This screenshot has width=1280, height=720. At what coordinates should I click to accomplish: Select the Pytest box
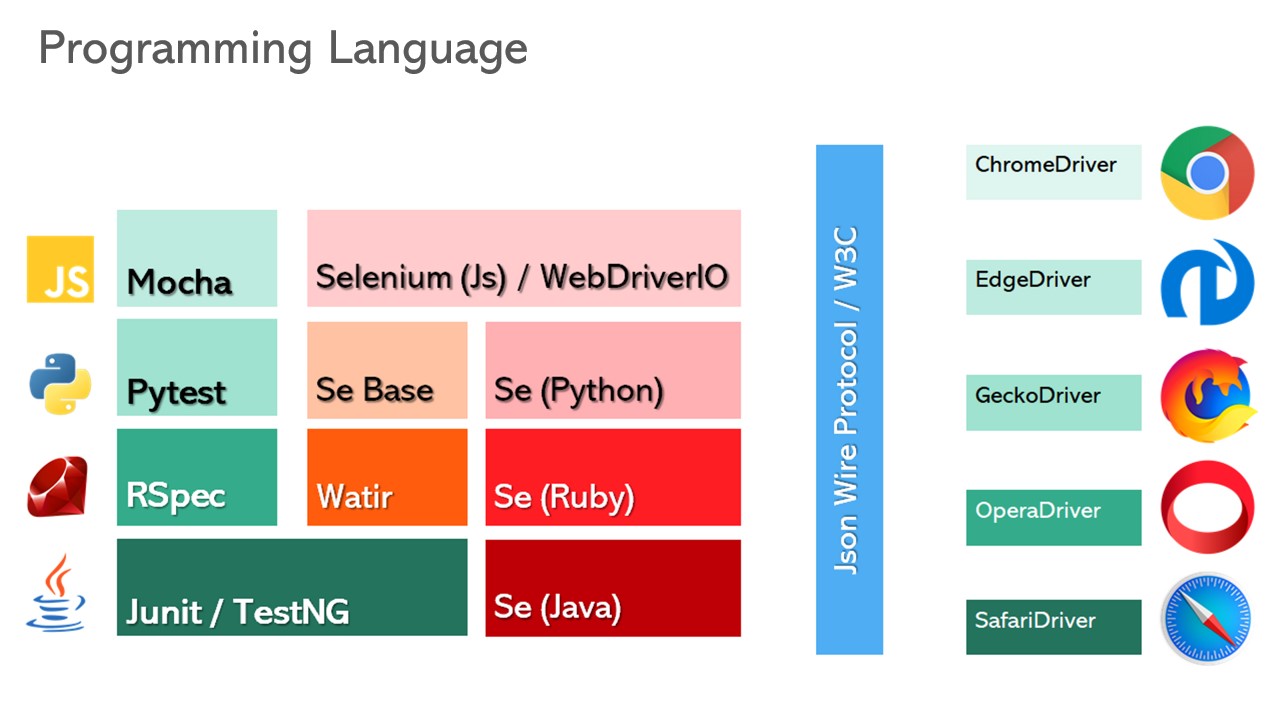click(x=197, y=367)
